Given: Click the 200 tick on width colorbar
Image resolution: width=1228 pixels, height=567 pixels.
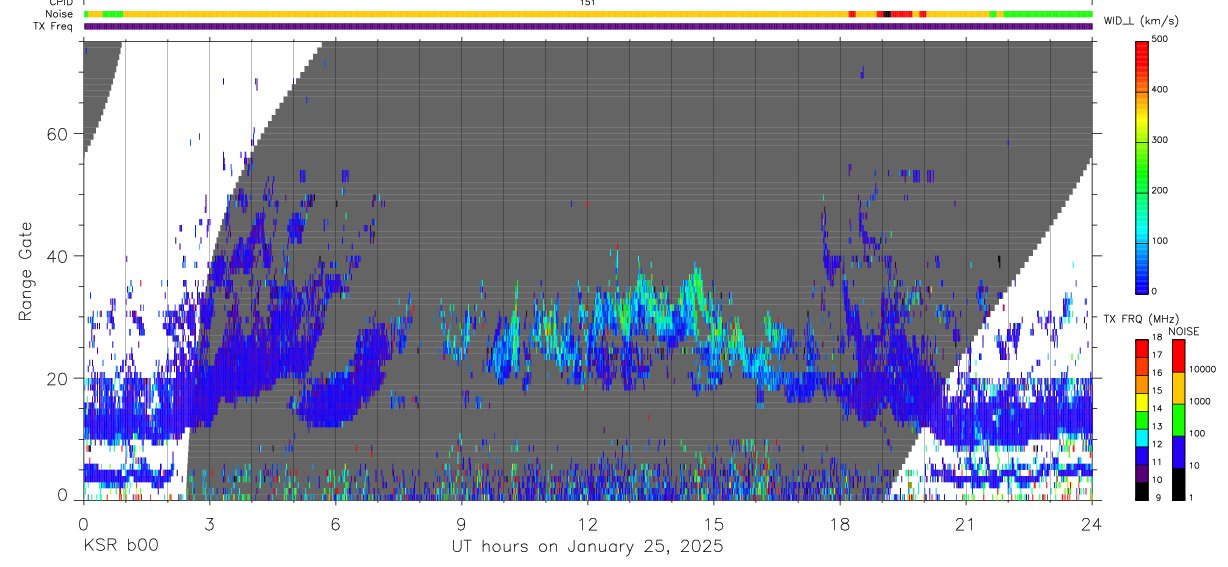Looking at the screenshot, I should tap(1160, 190).
